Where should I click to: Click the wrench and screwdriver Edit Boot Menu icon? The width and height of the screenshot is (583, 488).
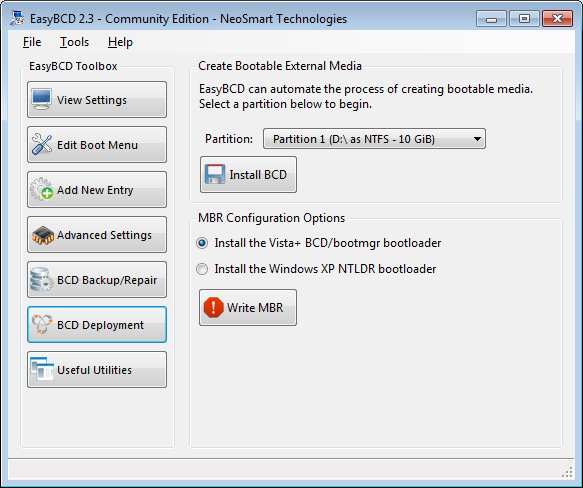tap(42, 144)
